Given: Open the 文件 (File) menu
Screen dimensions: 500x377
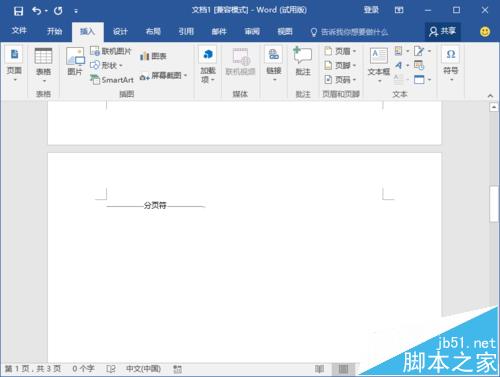Looking at the screenshot, I should pyautogui.click(x=19, y=31).
